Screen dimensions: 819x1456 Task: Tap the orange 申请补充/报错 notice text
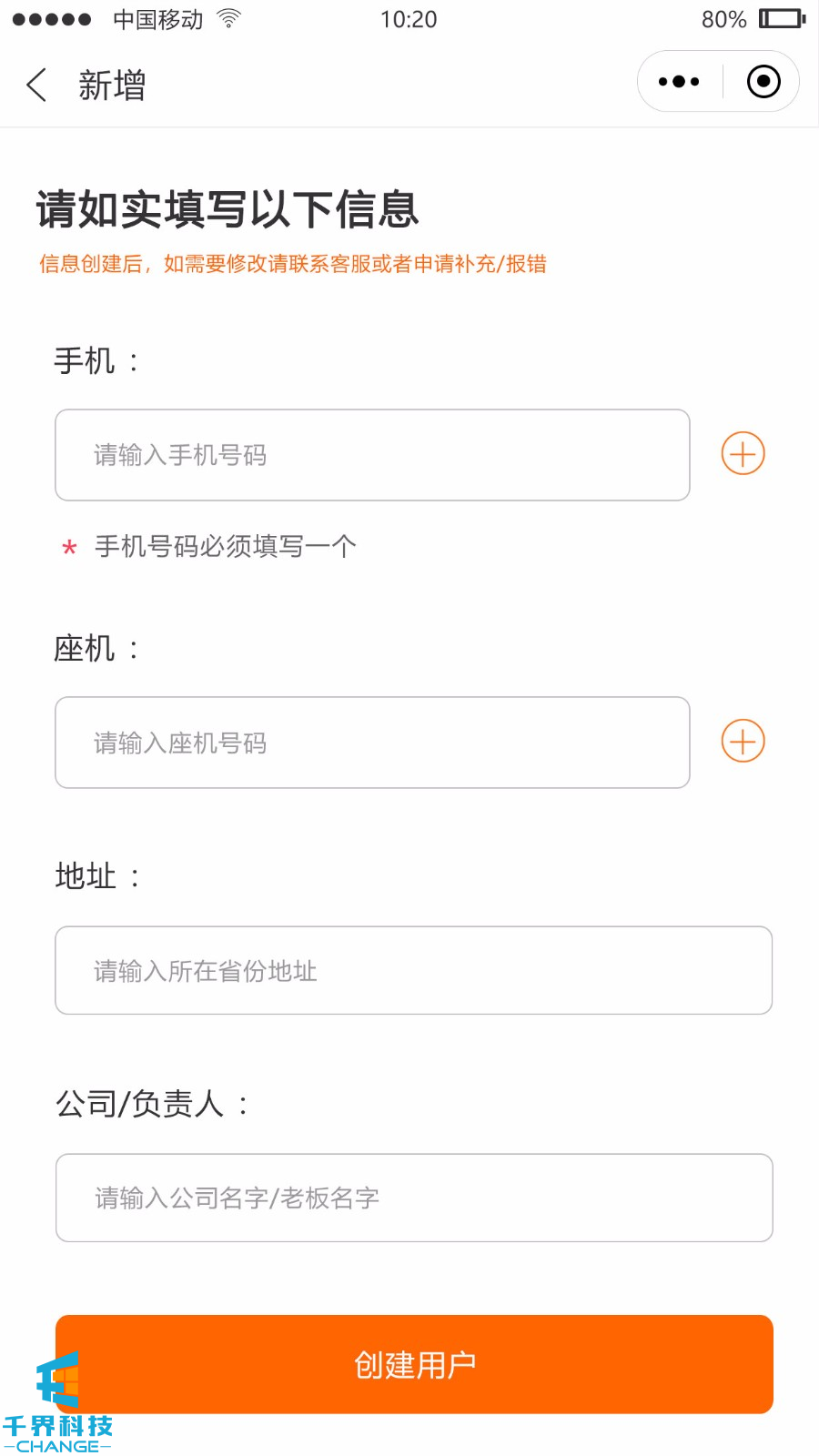pyautogui.click(x=480, y=264)
